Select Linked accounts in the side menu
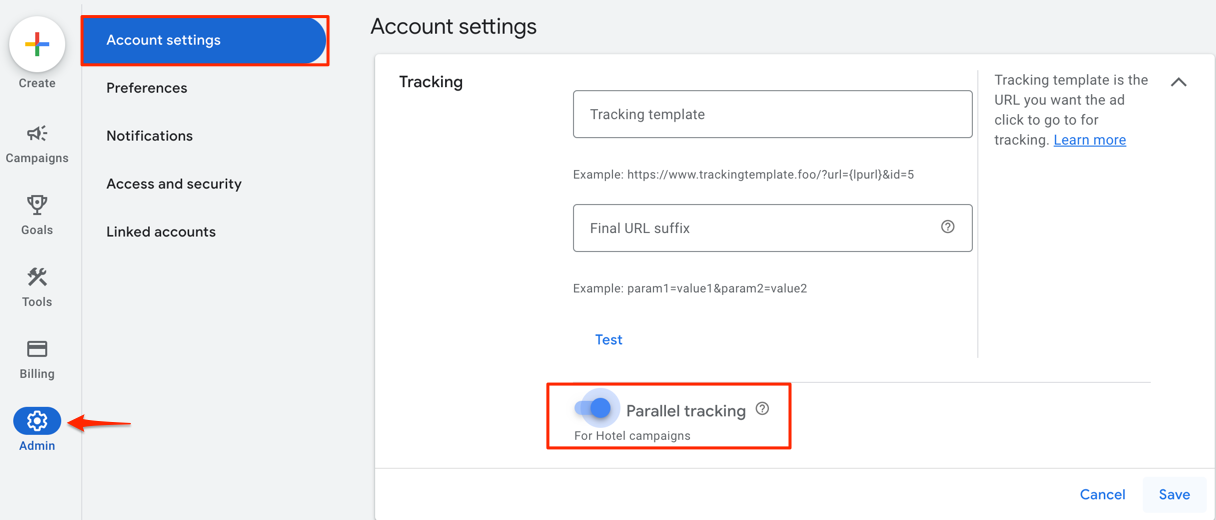The width and height of the screenshot is (1216, 520). pos(161,232)
